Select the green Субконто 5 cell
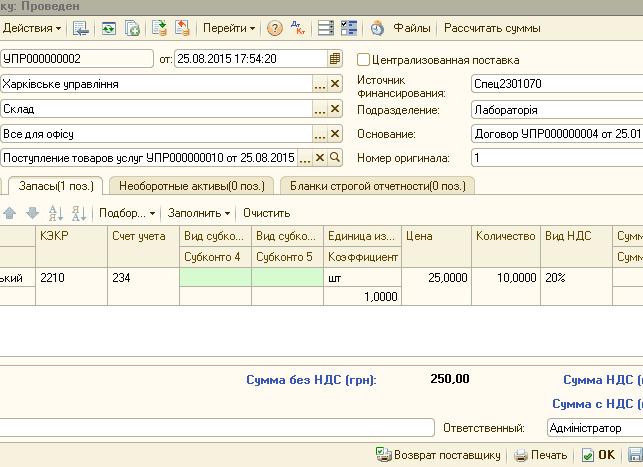This screenshot has width=643, height=467. (287, 278)
